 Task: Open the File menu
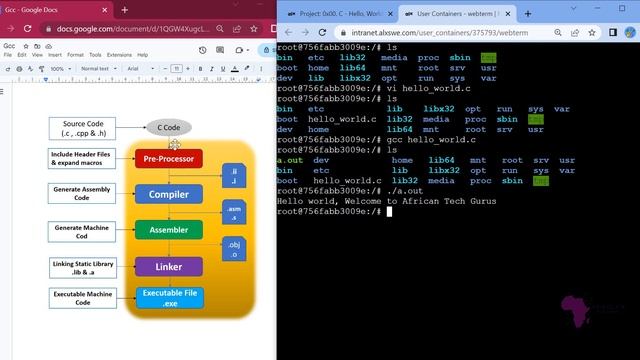pyautogui.click(x=7, y=55)
